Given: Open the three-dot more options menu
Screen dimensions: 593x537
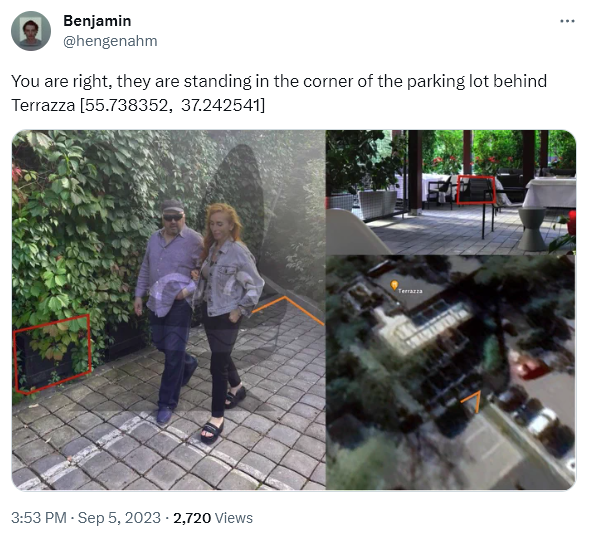Looking at the screenshot, I should [567, 21].
